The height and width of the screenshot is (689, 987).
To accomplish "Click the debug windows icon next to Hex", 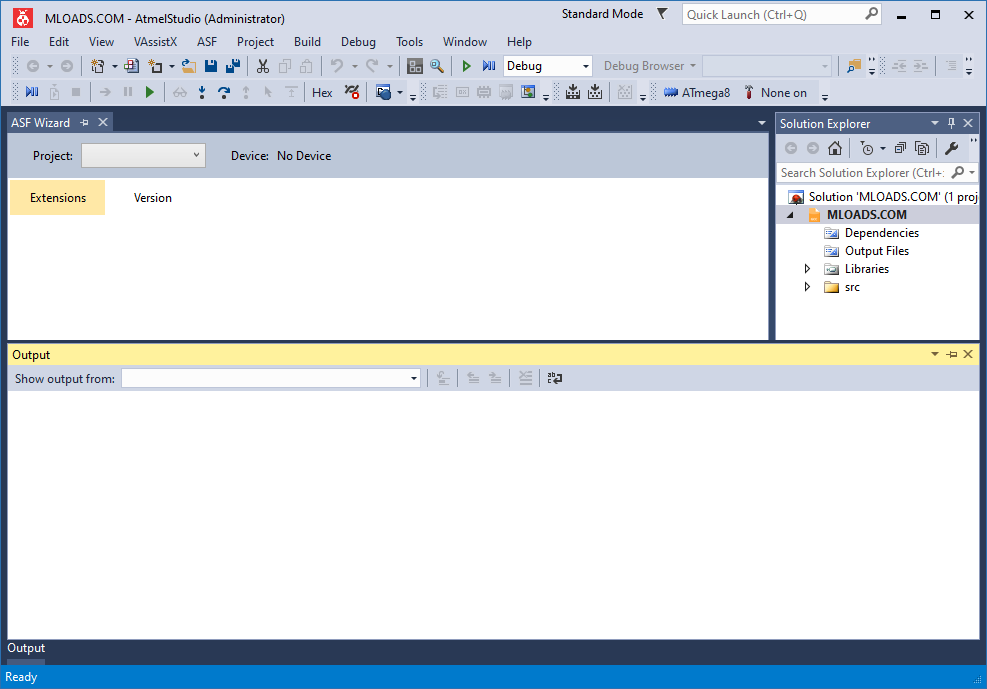I will (x=383, y=92).
